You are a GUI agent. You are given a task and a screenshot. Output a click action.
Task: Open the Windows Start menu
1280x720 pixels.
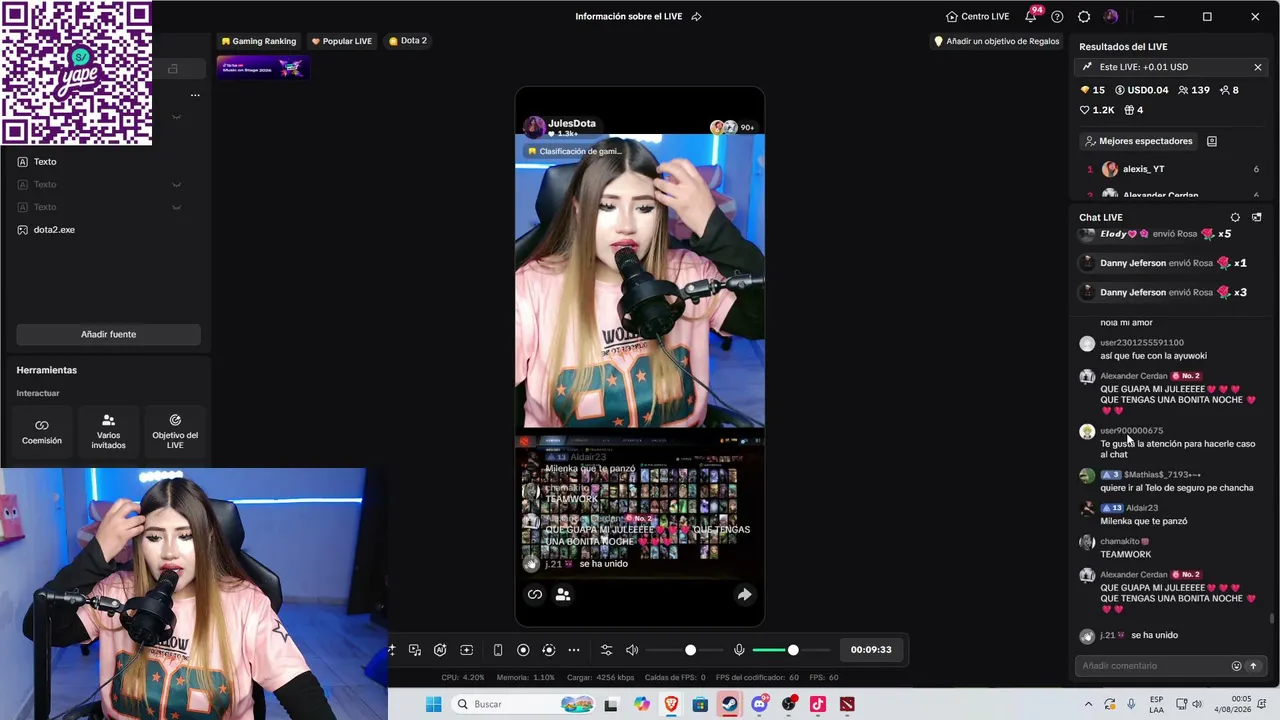pos(433,704)
